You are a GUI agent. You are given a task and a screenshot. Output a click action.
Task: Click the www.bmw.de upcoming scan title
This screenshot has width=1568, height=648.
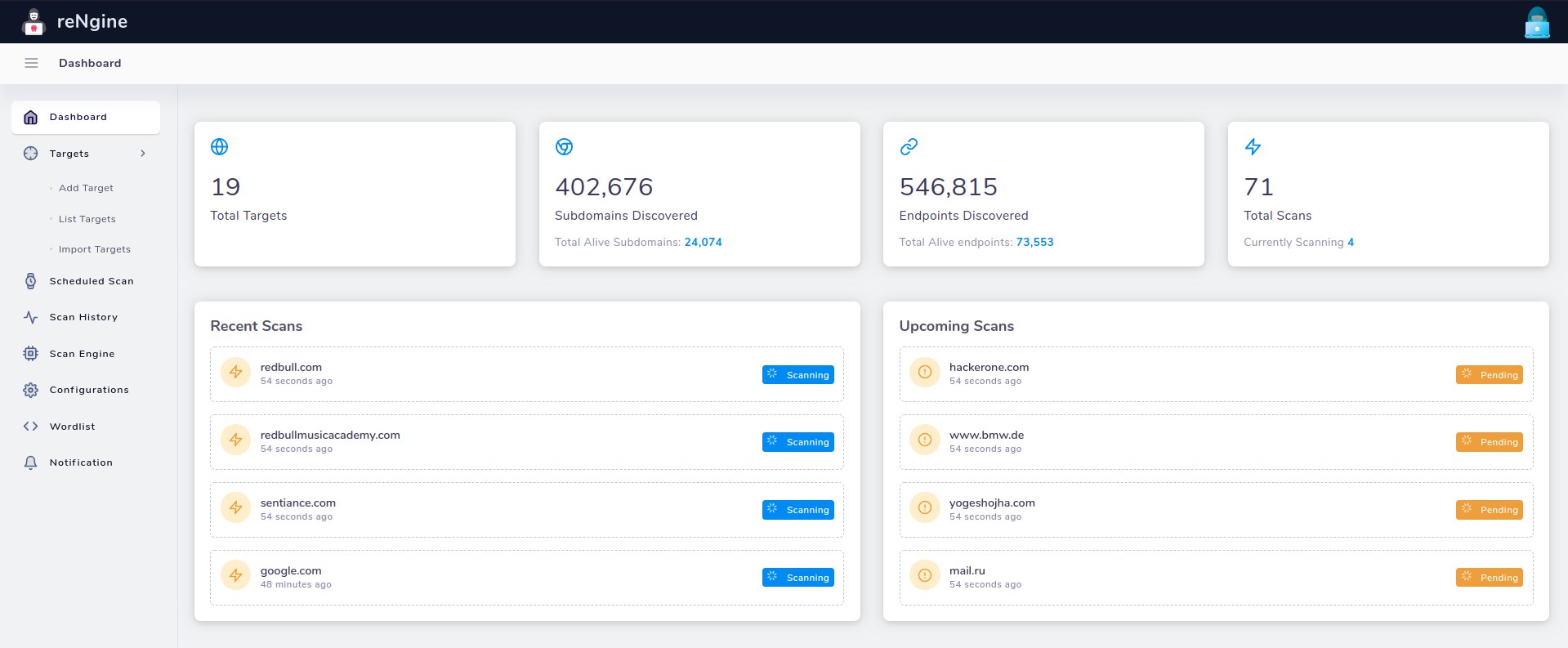[986, 435]
